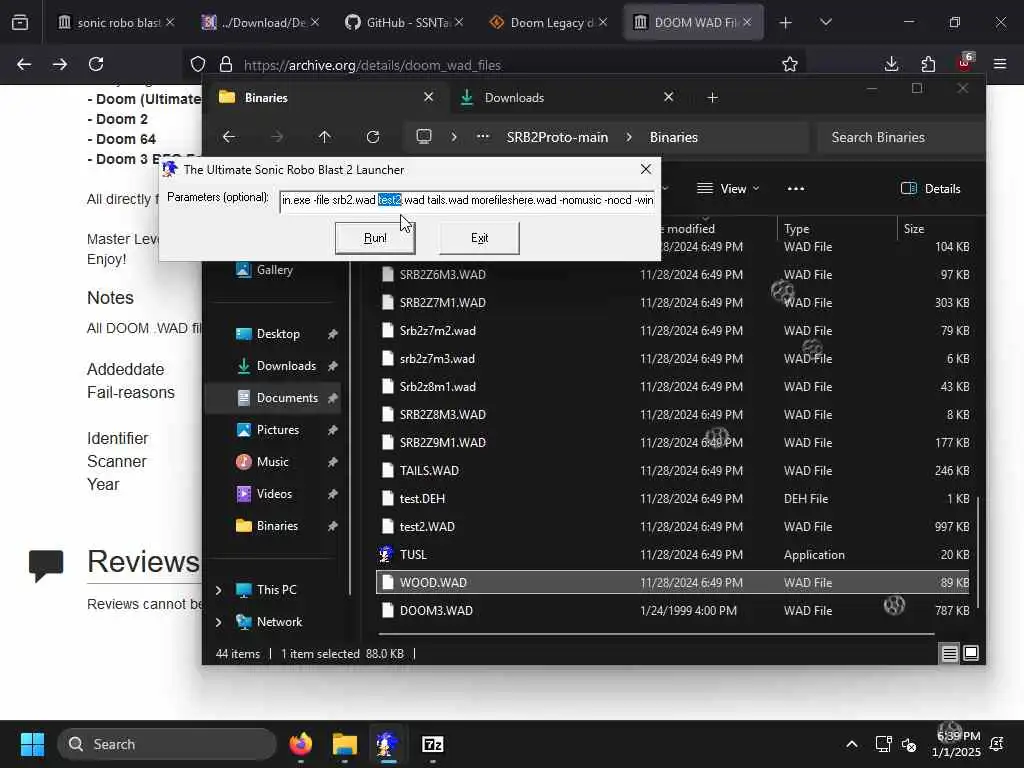Switch to the GitHub browser tab
The height and width of the screenshot is (768, 1024).
[x=406, y=22]
